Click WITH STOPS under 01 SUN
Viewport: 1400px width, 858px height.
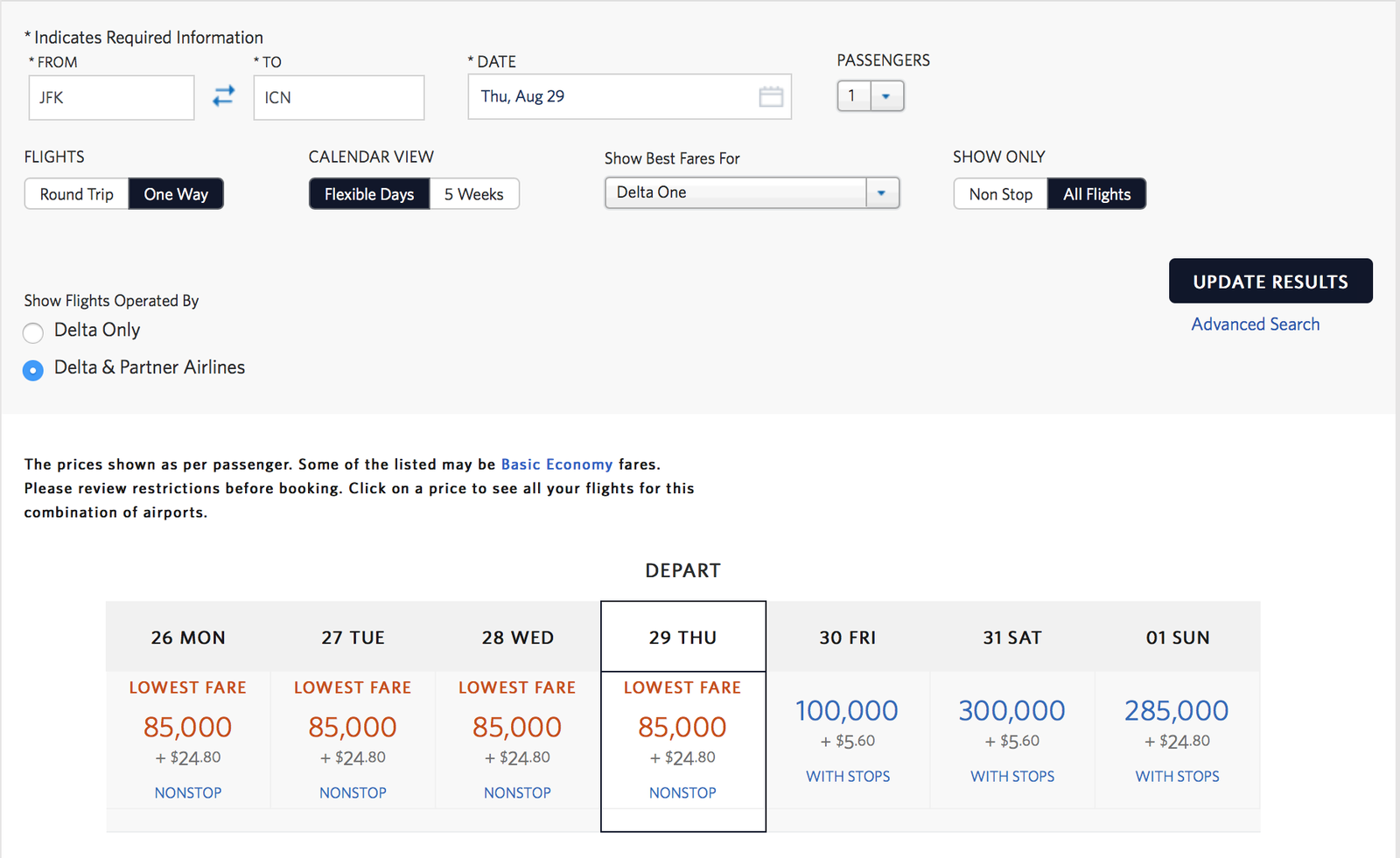[1178, 776]
